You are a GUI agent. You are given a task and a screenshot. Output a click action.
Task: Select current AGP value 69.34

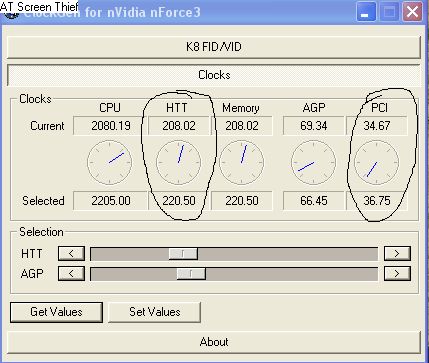(313, 126)
